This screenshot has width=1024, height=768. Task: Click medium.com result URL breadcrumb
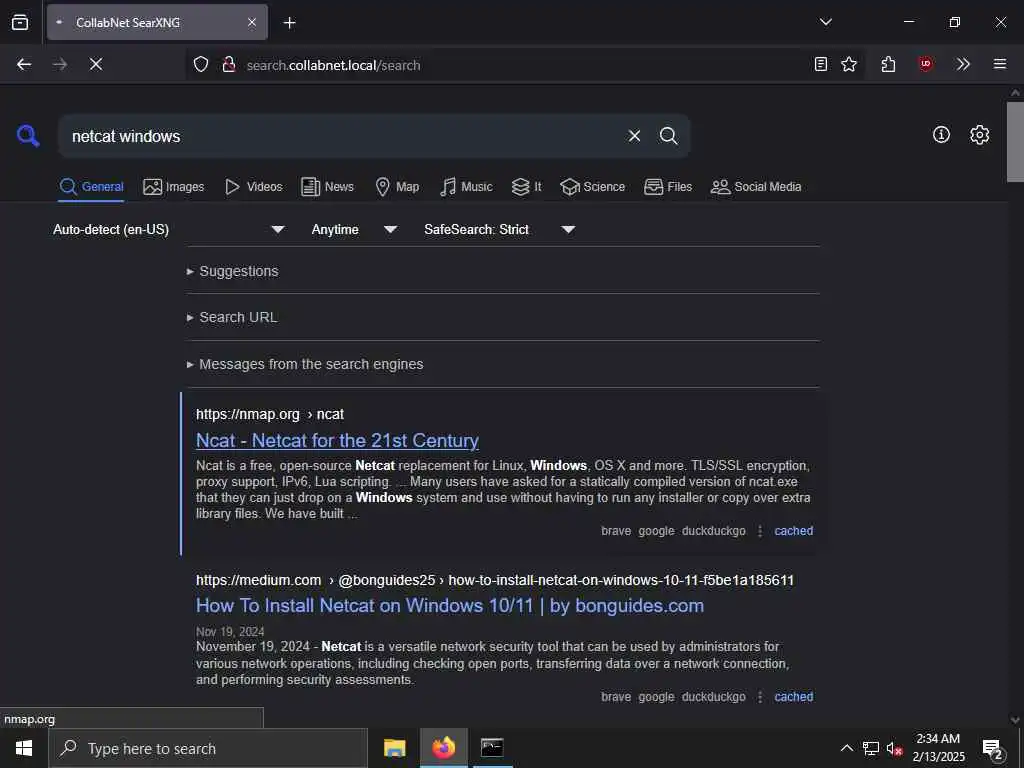coord(495,580)
